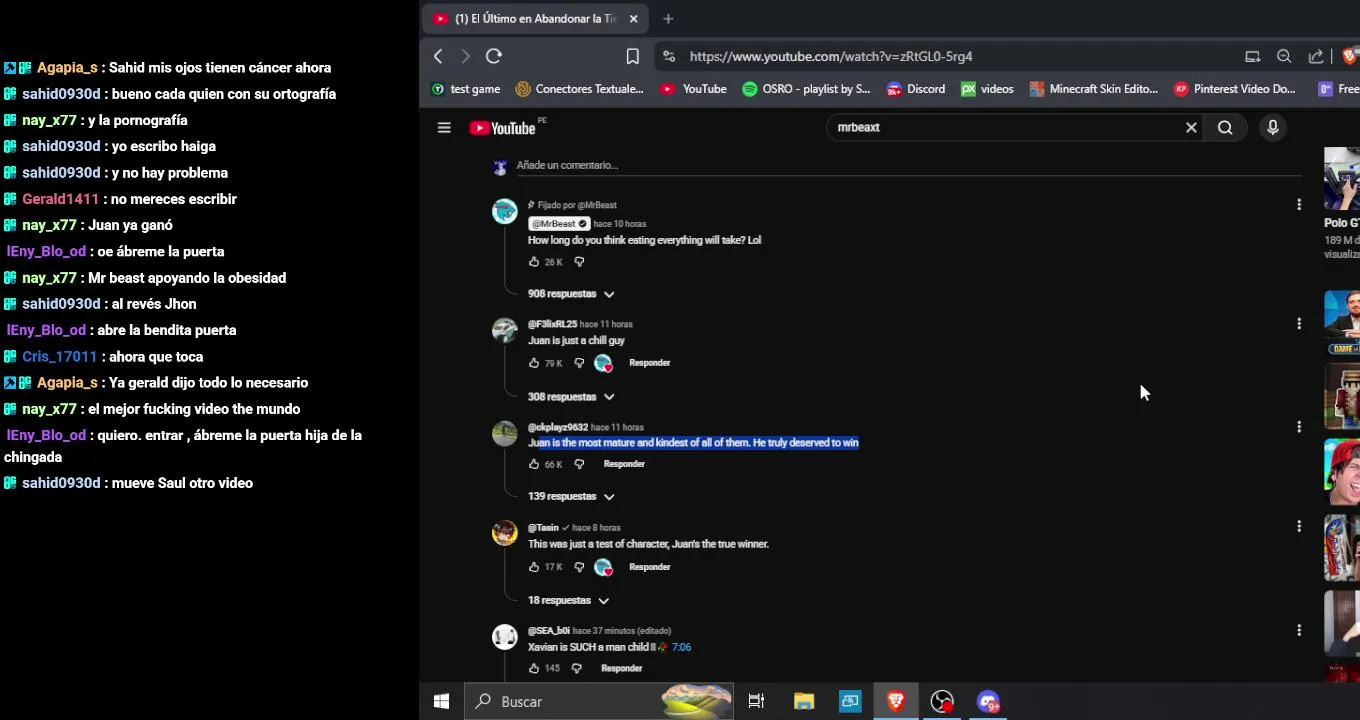1360x720 pixels.
Task: Click creator heart on @F3lixRL25 comment
Action: coord(603,363)
